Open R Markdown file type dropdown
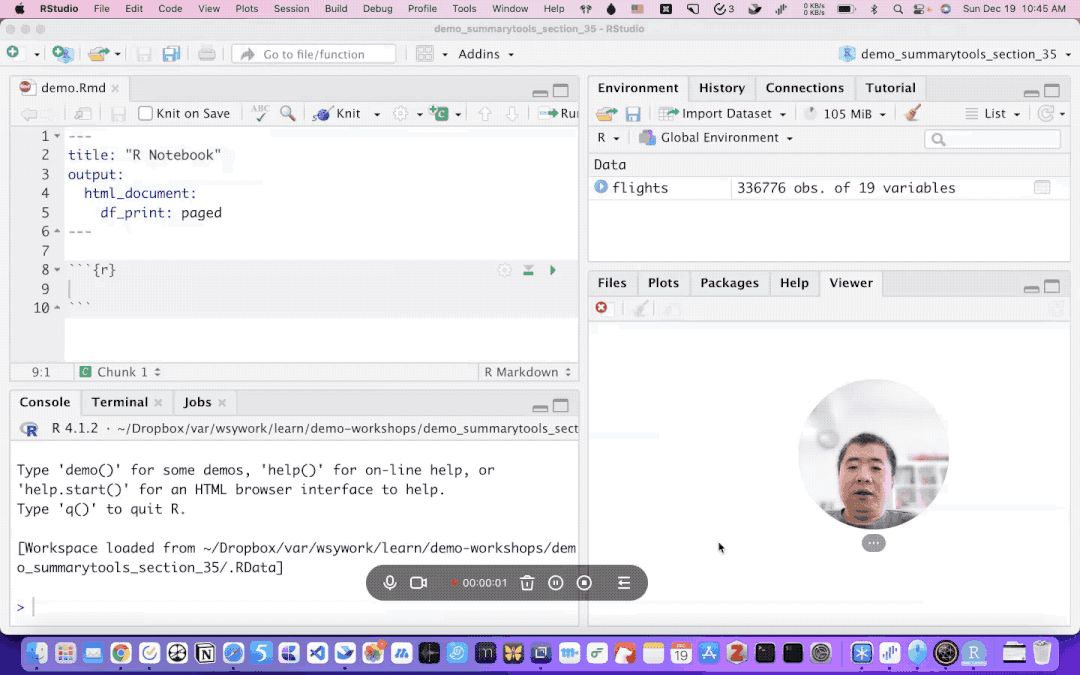 528,372
